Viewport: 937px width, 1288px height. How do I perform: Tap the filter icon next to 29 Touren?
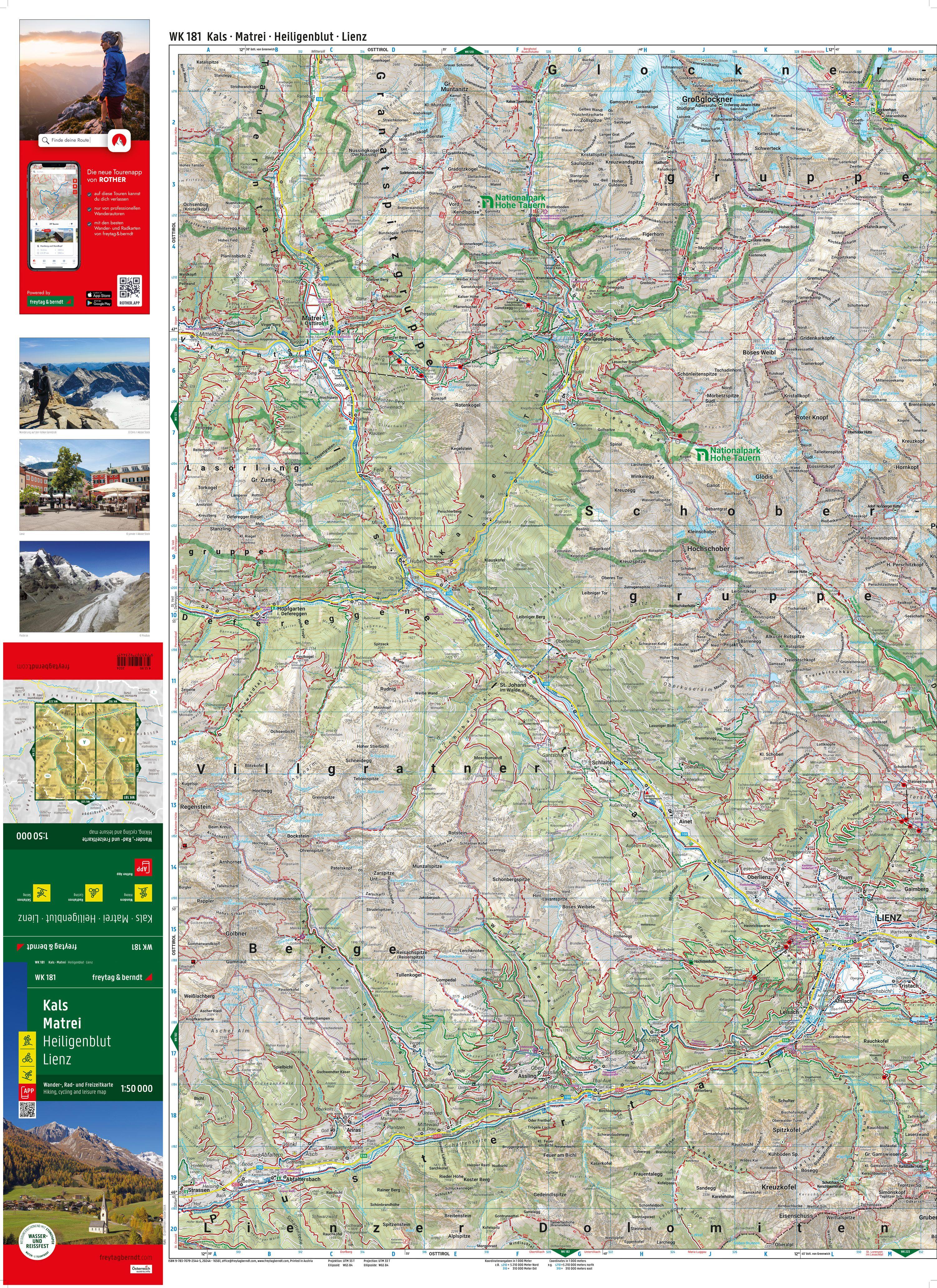(x=72, y=224)
